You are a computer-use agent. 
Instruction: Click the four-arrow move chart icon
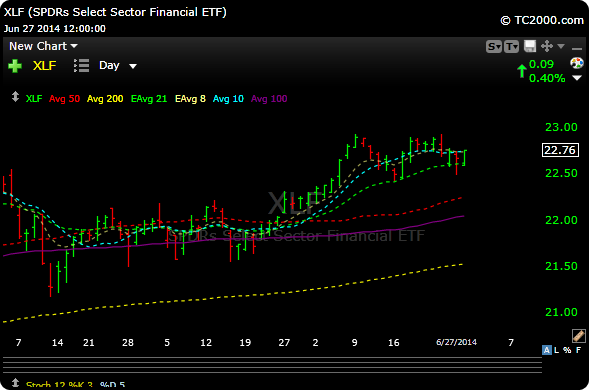[x=547, y=46]
